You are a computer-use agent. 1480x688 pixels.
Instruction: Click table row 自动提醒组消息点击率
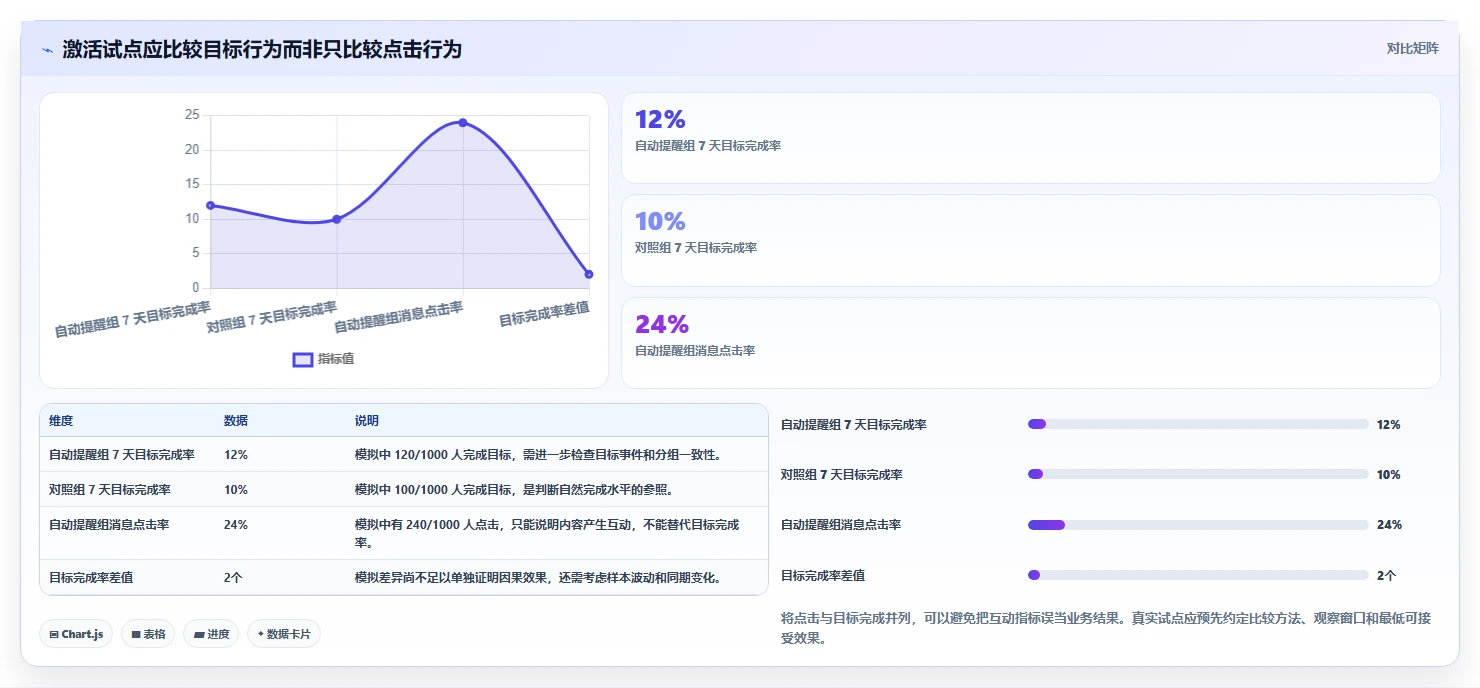404,533
